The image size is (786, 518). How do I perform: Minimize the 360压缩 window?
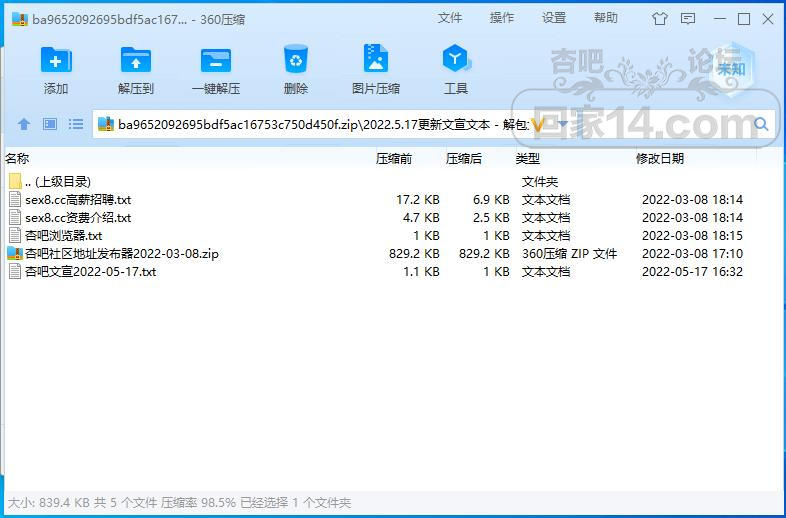pos(720,19)
